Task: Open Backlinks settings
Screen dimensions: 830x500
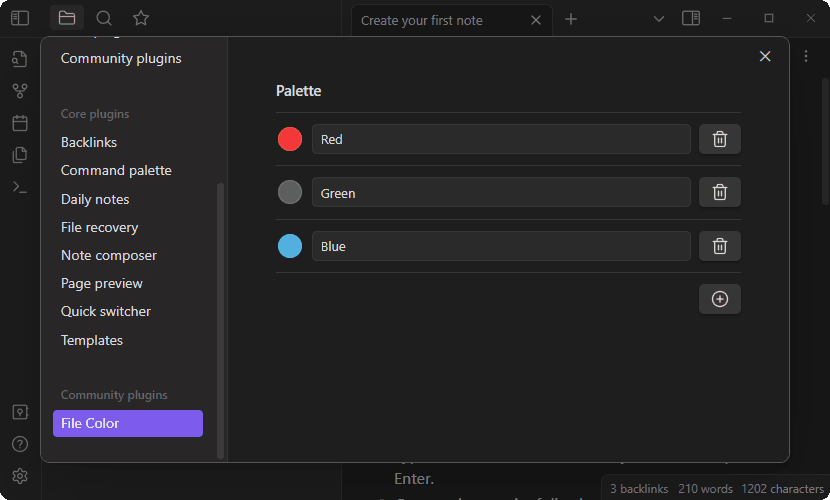Action: 89,142
